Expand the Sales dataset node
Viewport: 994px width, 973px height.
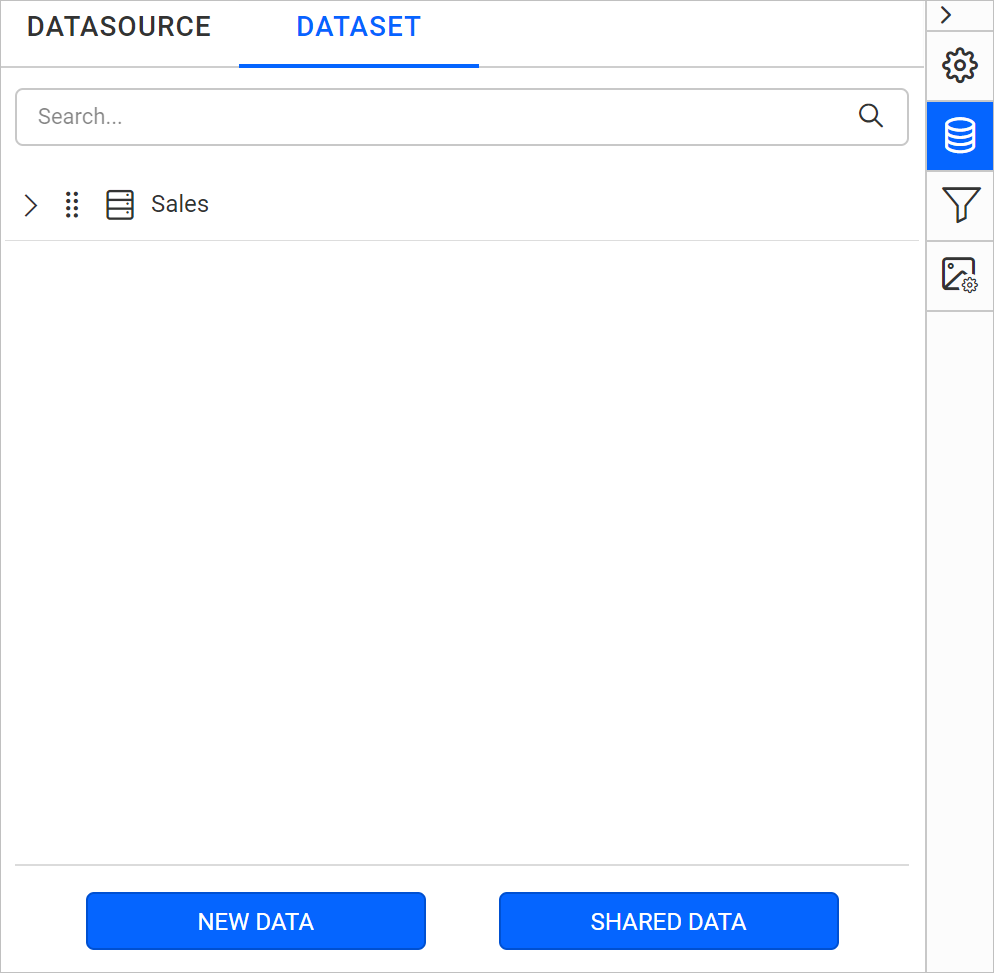tap(30, 205)
